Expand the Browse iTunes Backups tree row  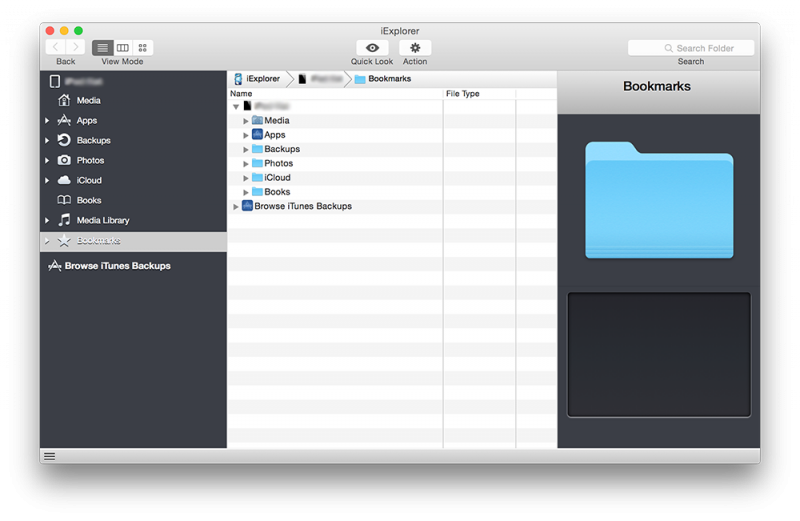click(x=236, y=207)
